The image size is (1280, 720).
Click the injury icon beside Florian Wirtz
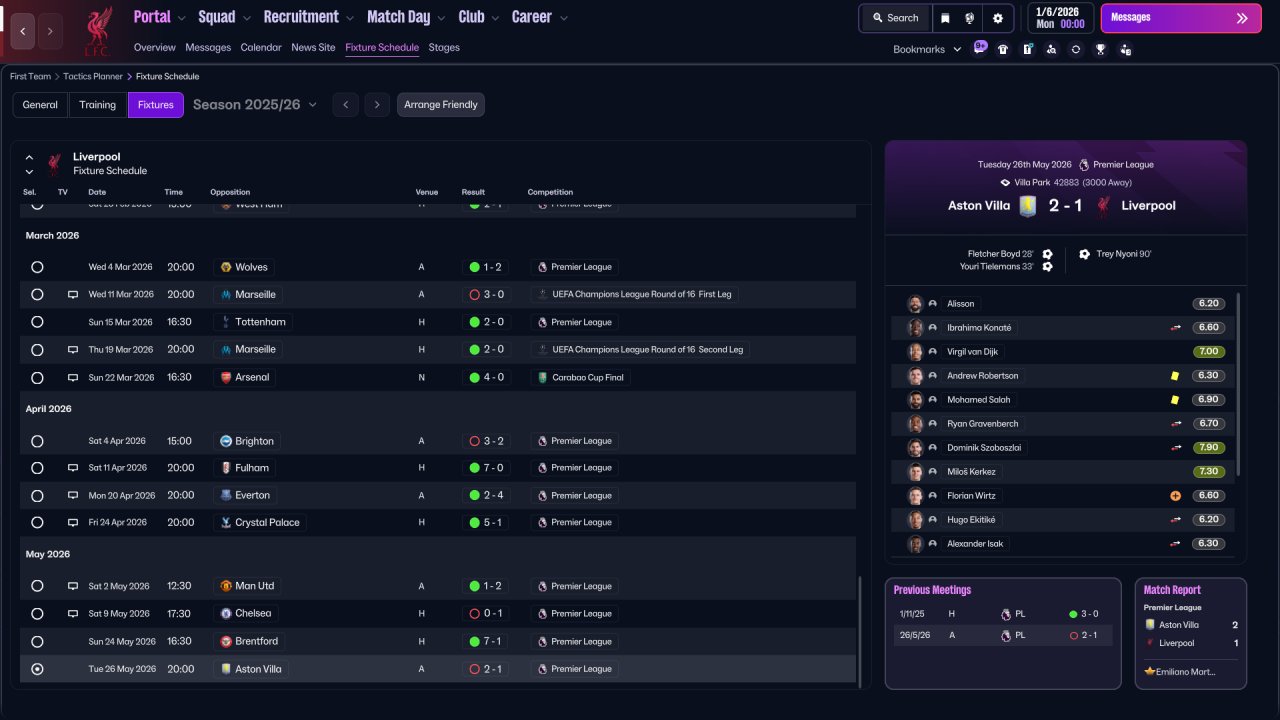pyautogui.click(x=1176, y=496)
